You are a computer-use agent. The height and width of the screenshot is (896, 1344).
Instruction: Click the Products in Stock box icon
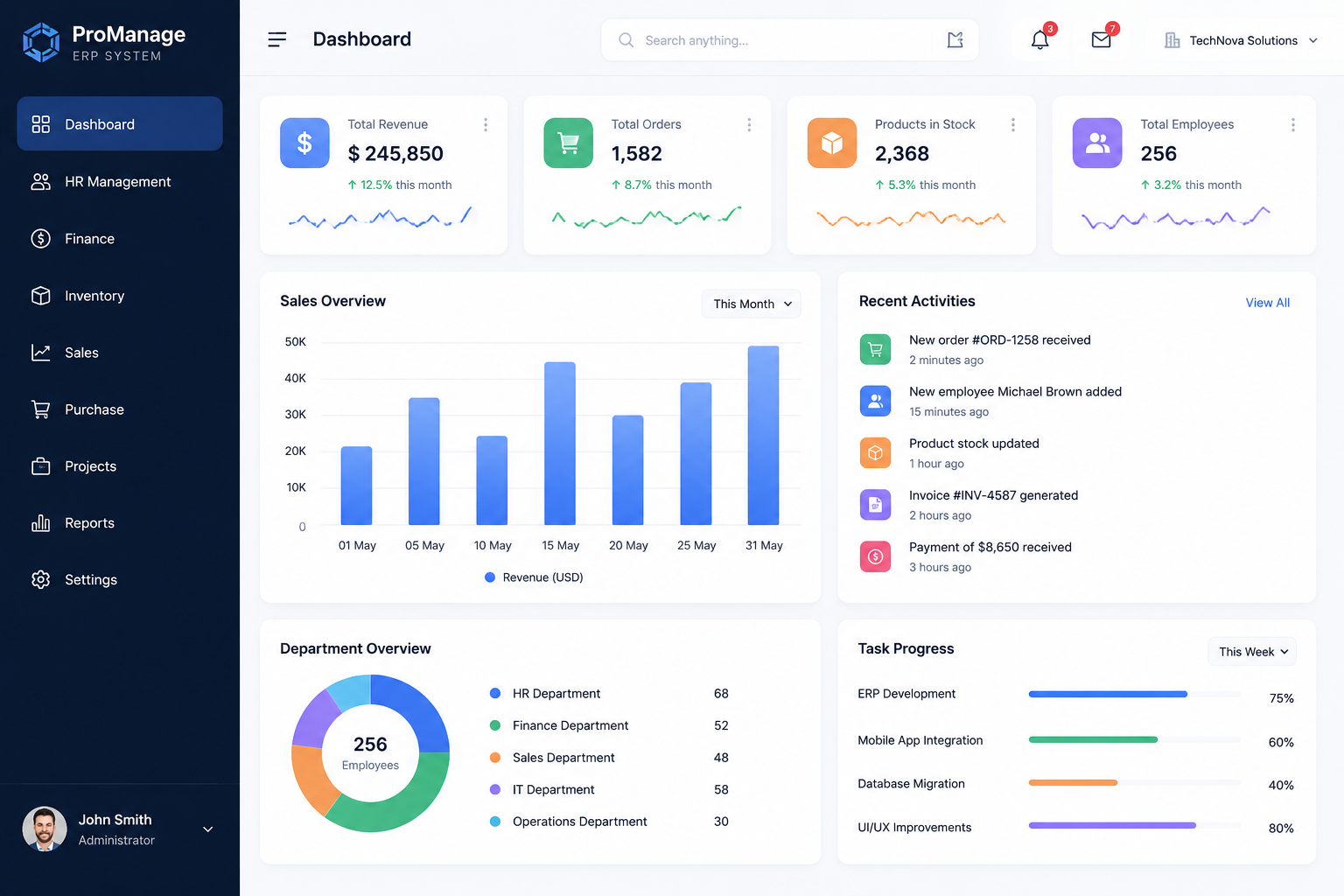pos(832,143)
